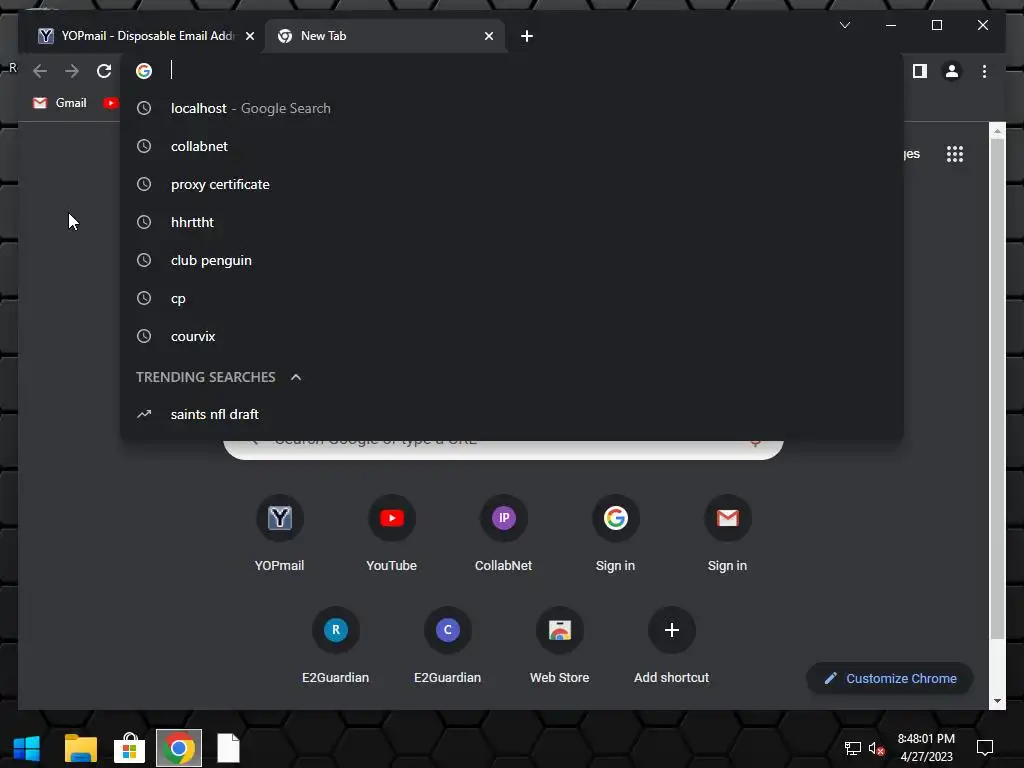Click the blank document taskbar icon
Image resolution: width=1024 pixels, height=768 pixels.
pyautogui.click(x=228, y=748)
